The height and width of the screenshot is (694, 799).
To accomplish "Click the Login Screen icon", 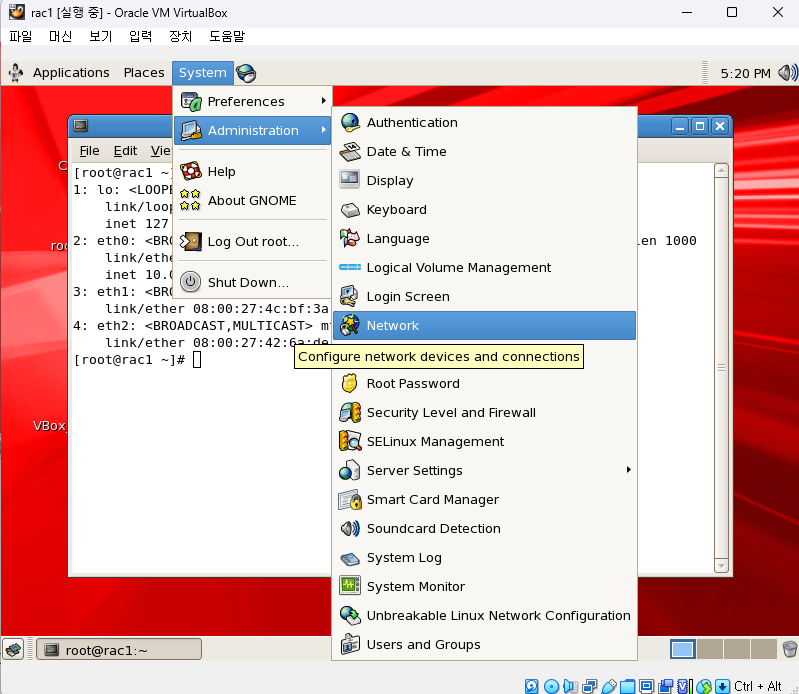I will 350,296.
